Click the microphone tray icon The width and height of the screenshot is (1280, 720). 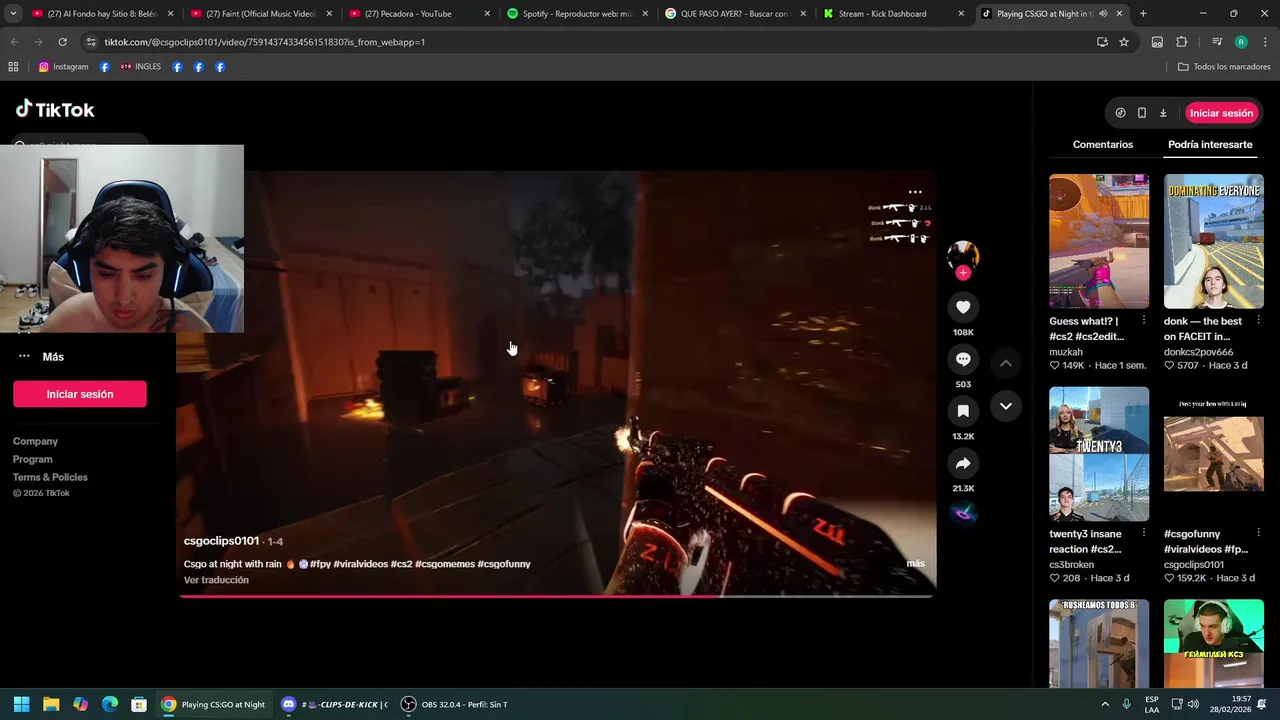(1127, 704)
